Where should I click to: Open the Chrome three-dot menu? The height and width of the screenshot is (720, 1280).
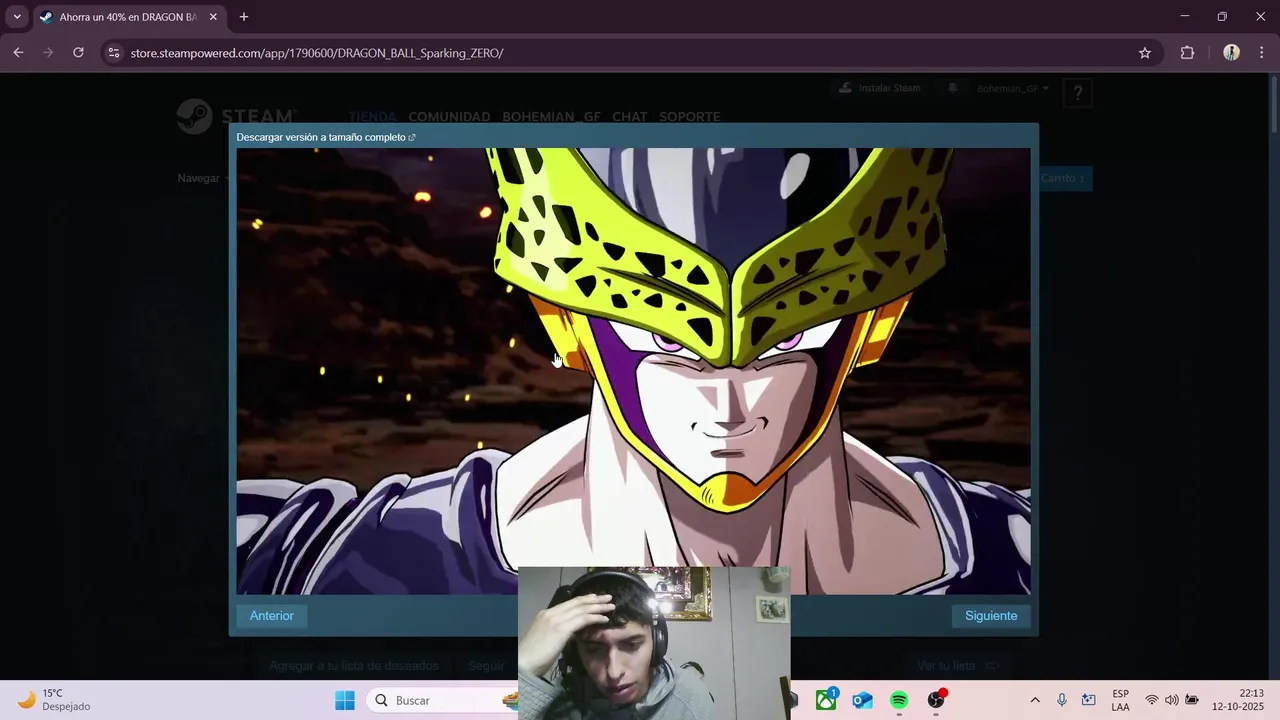(1262, 53)
